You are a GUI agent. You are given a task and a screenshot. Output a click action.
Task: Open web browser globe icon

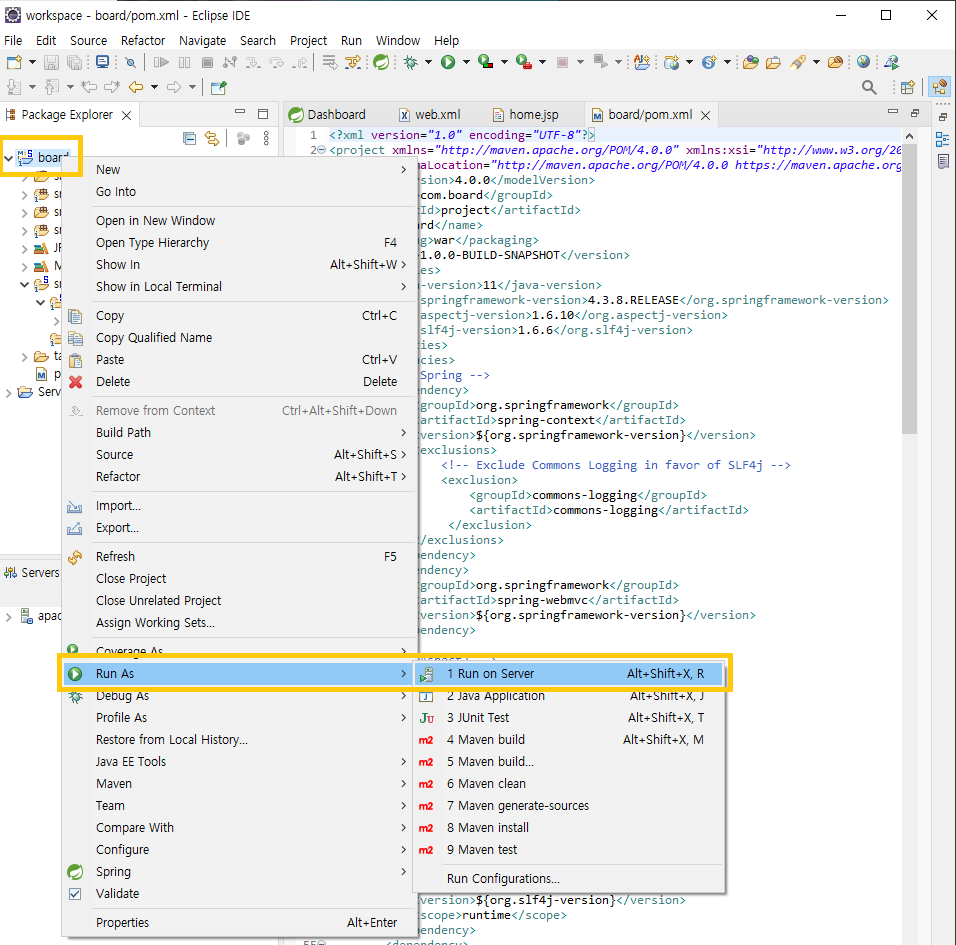point(863,62)
